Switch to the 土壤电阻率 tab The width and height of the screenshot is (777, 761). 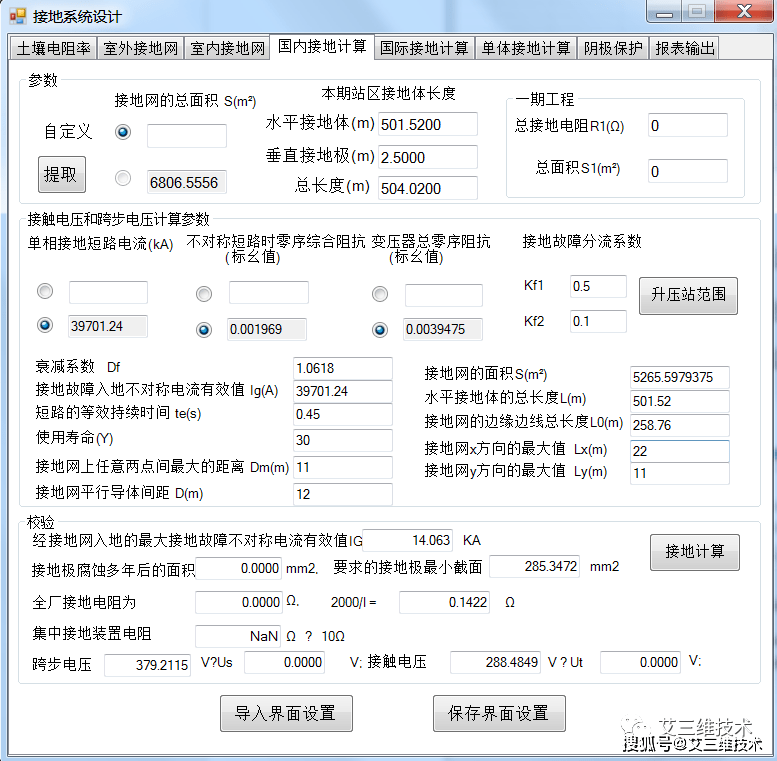click(x=53, y=48)
